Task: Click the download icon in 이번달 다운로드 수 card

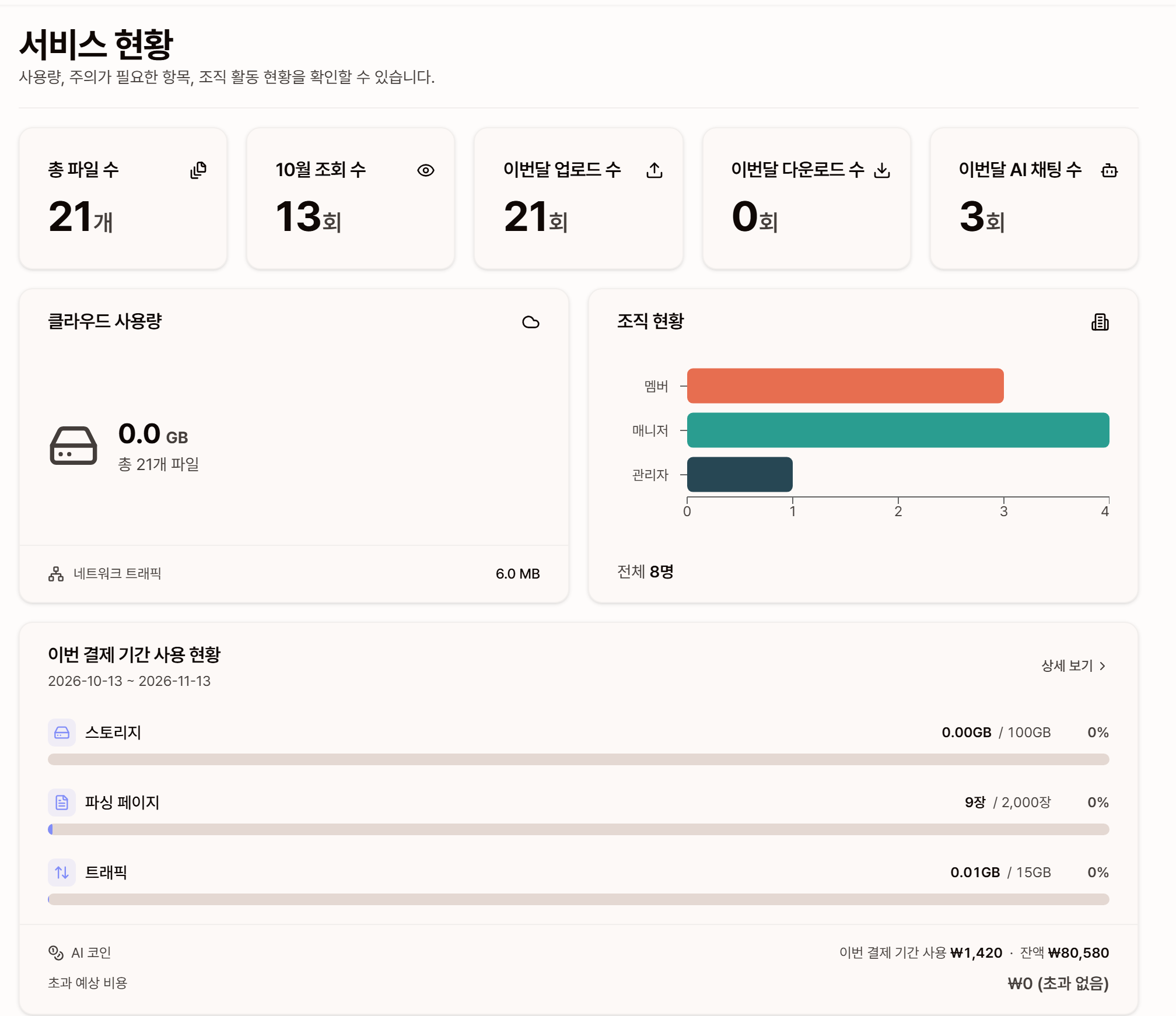Action: click(x=882, y=170)
